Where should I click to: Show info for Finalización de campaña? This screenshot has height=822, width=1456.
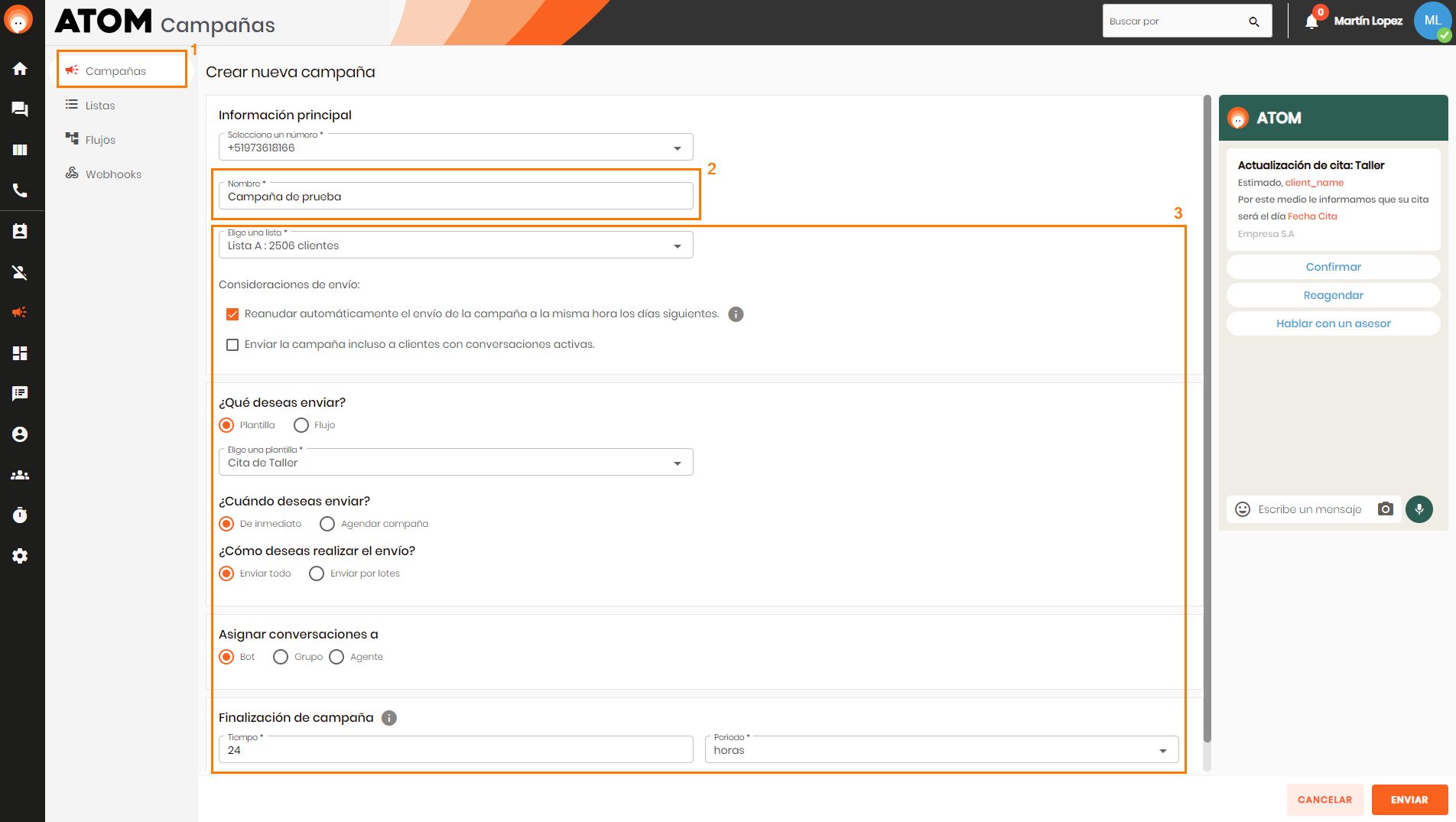[x=389, y=718]
